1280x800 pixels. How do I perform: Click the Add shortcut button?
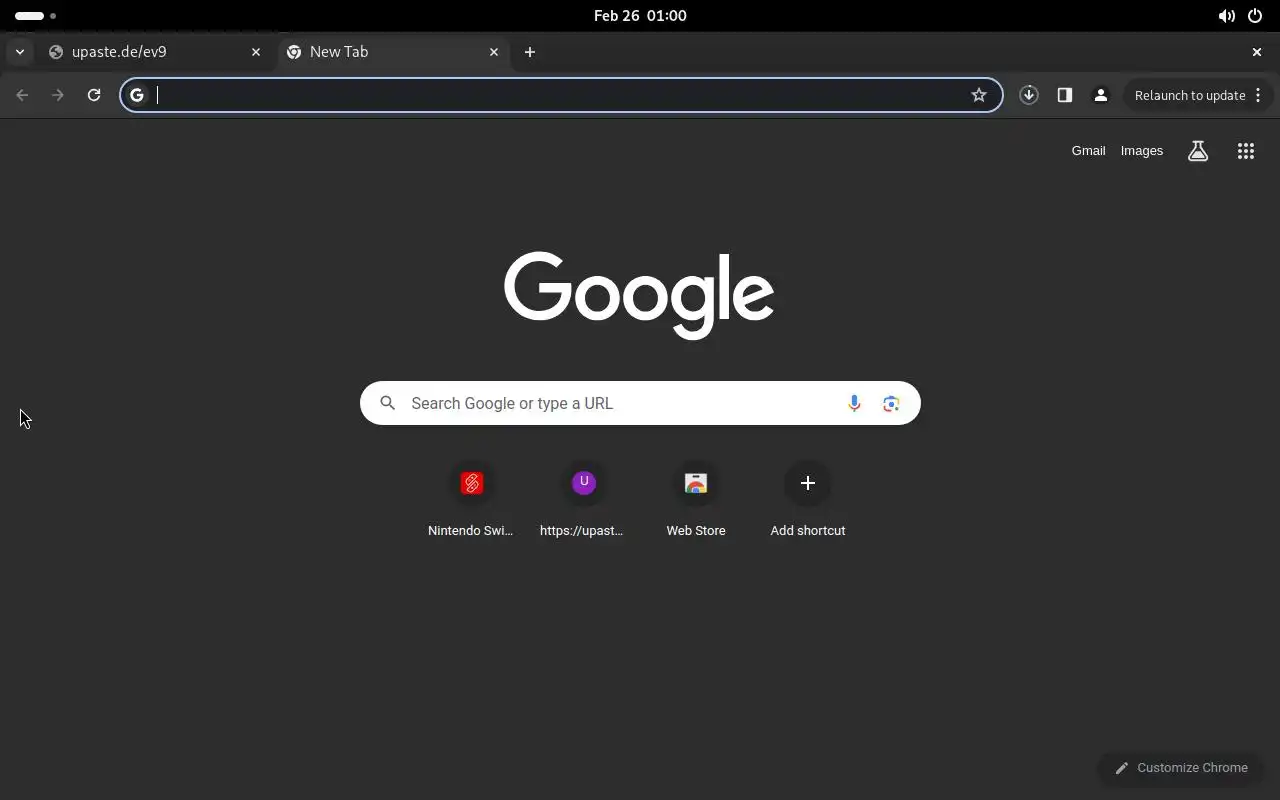coord(808,502)
